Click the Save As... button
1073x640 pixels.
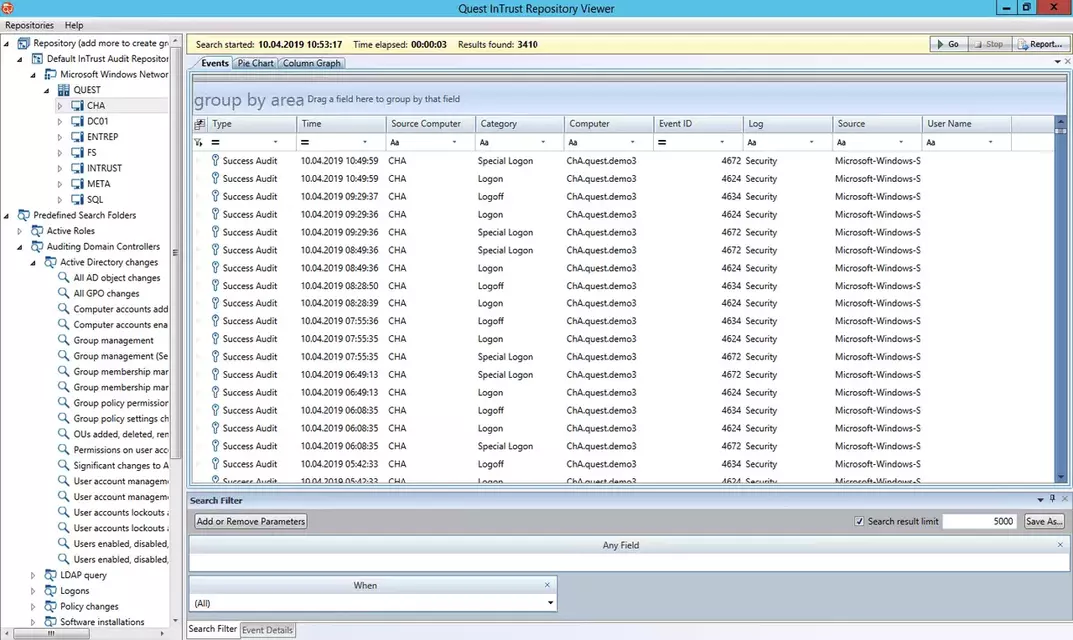click(x=1044, y=521)
